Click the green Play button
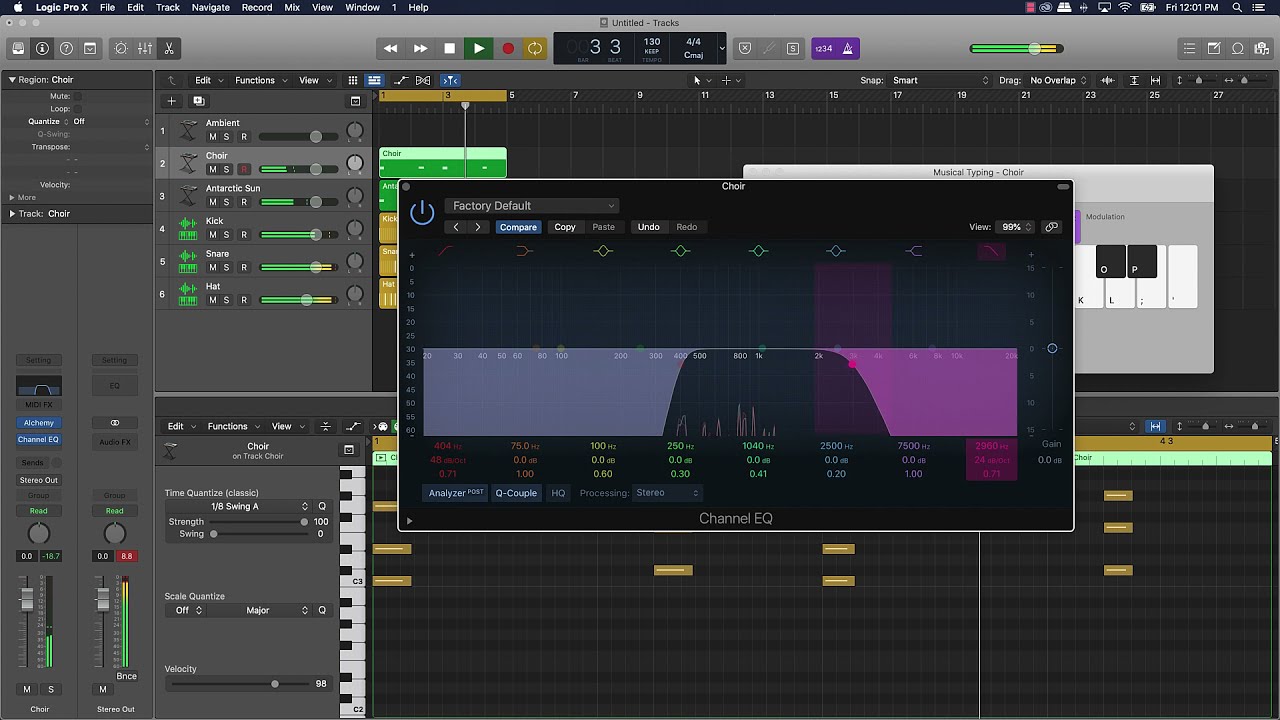This screenshot has width=1280, height=720. 478,48
